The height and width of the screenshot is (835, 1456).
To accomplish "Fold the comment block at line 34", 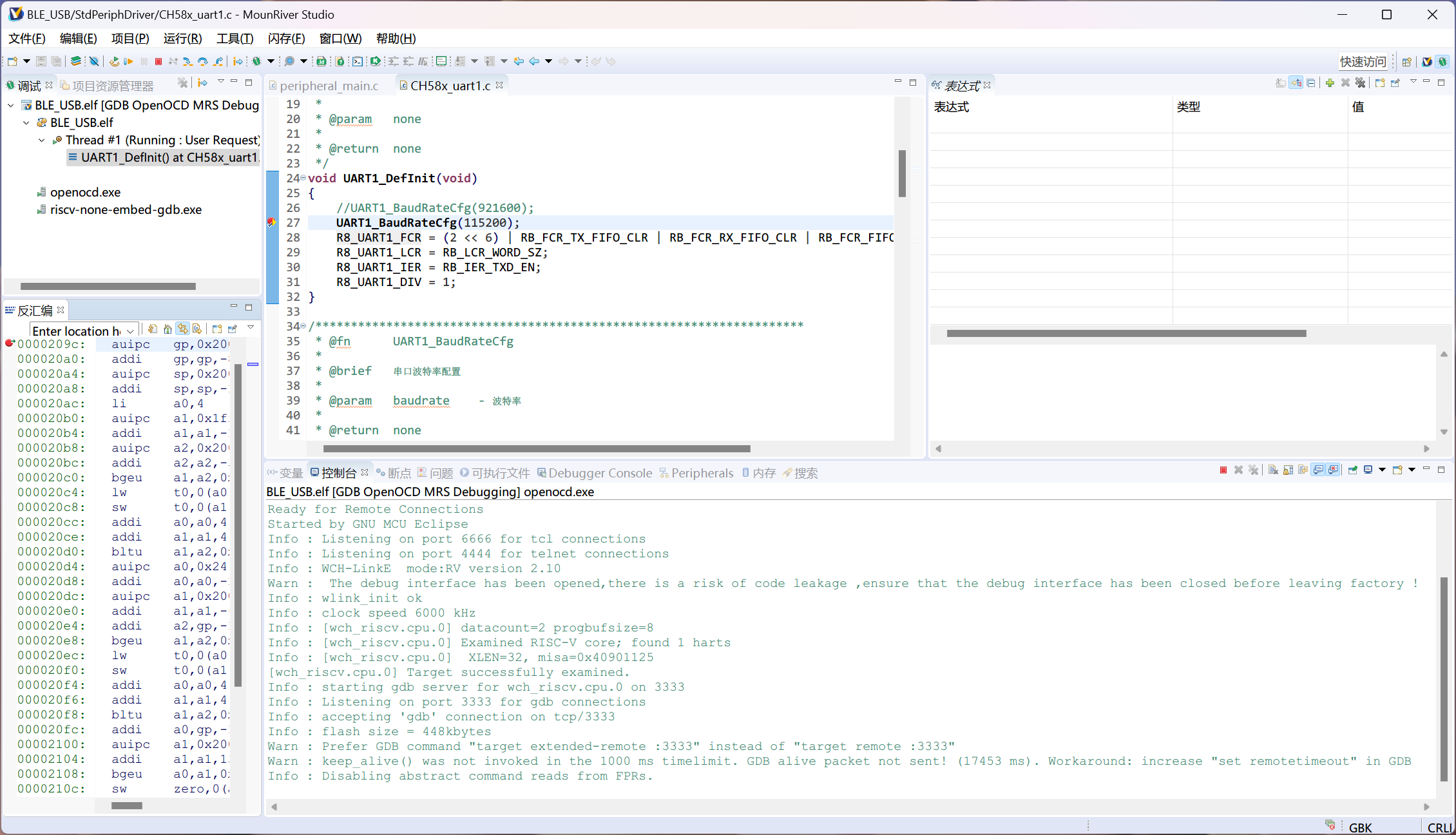I will [303, 326].
